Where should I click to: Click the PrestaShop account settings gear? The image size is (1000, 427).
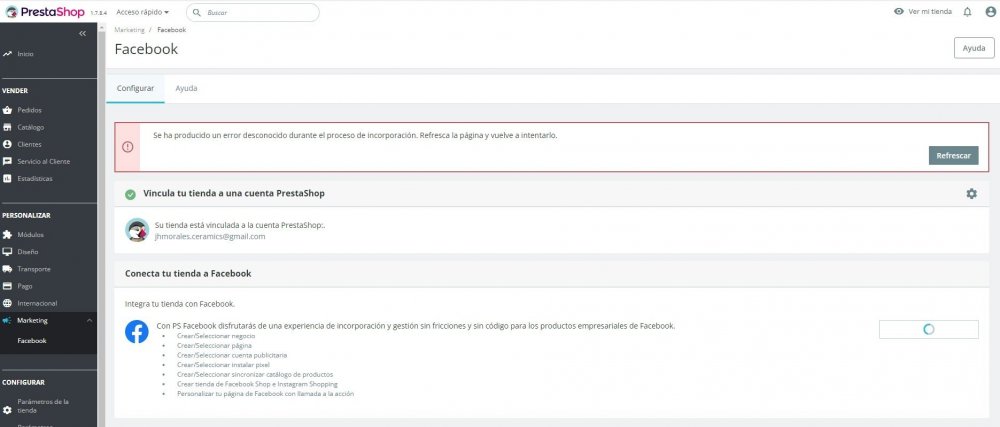click(971, 193)
